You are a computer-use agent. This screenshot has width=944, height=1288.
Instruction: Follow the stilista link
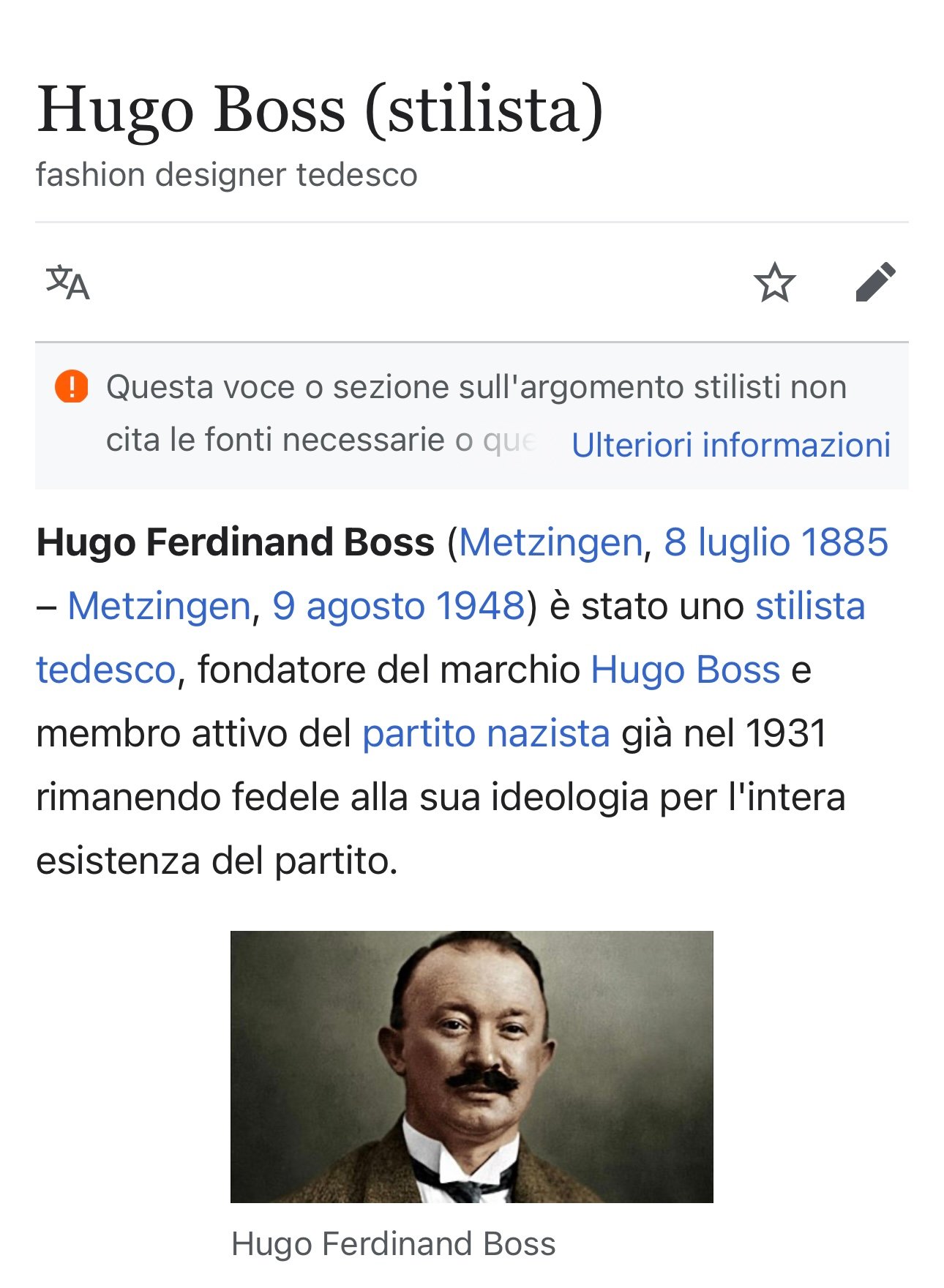pyautogui.click(x=810, y=606)
